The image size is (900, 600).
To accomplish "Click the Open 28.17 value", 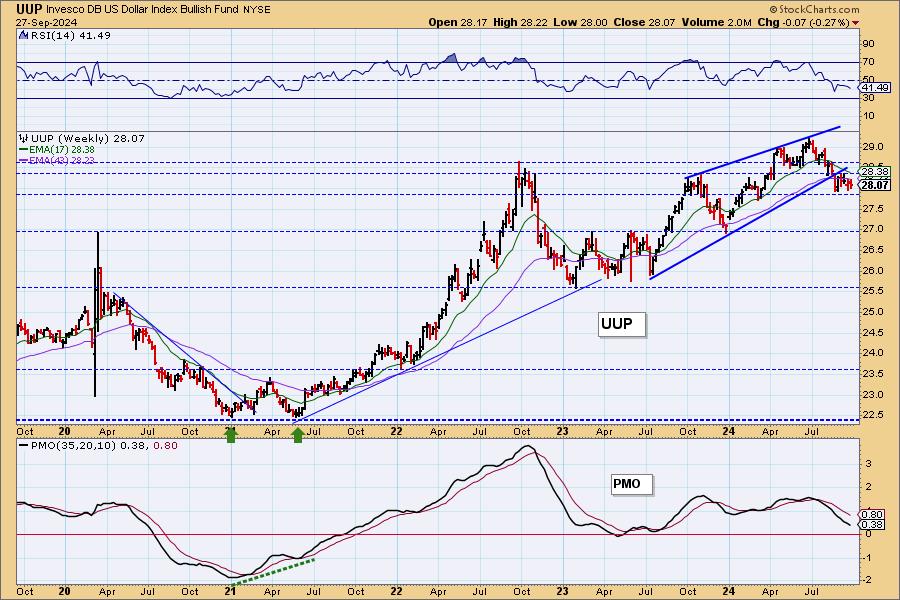I will point(457,22).
